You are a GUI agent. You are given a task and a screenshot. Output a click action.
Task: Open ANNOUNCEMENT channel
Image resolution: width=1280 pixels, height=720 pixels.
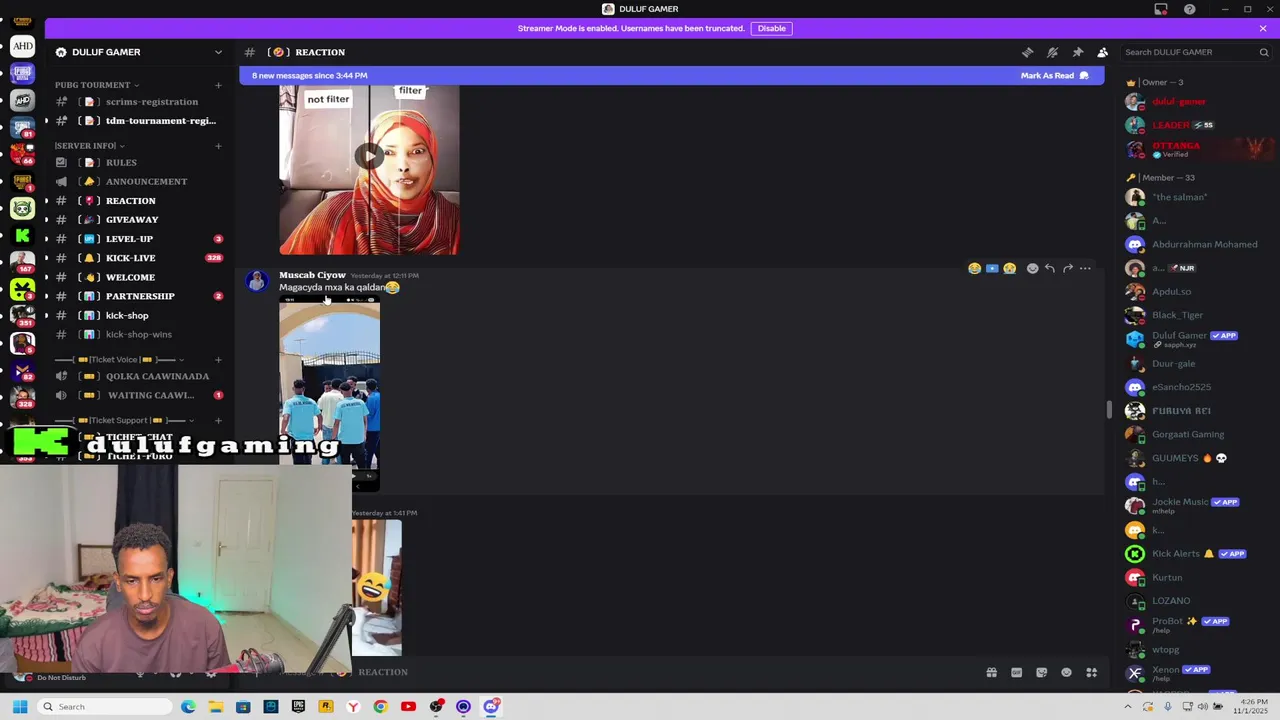click(x=139, y=181)
